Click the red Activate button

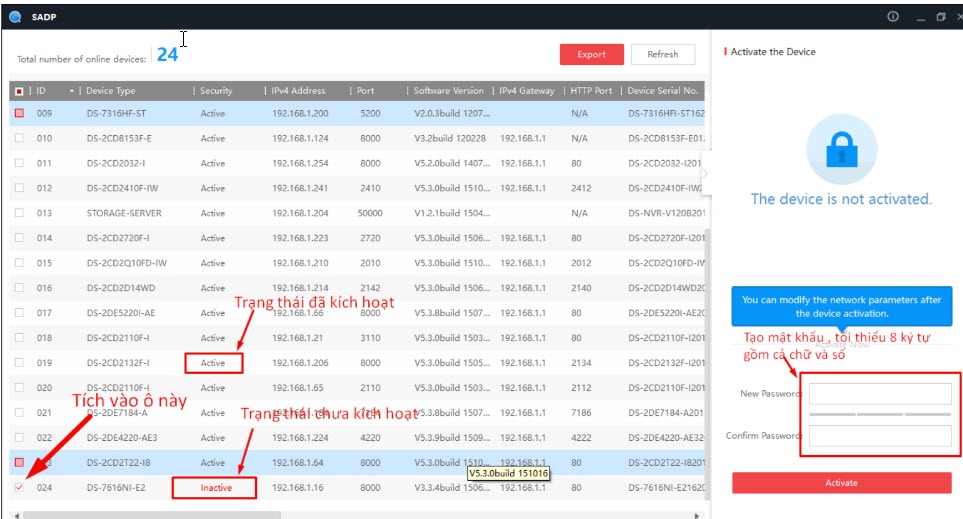click(x=841, y=483)
